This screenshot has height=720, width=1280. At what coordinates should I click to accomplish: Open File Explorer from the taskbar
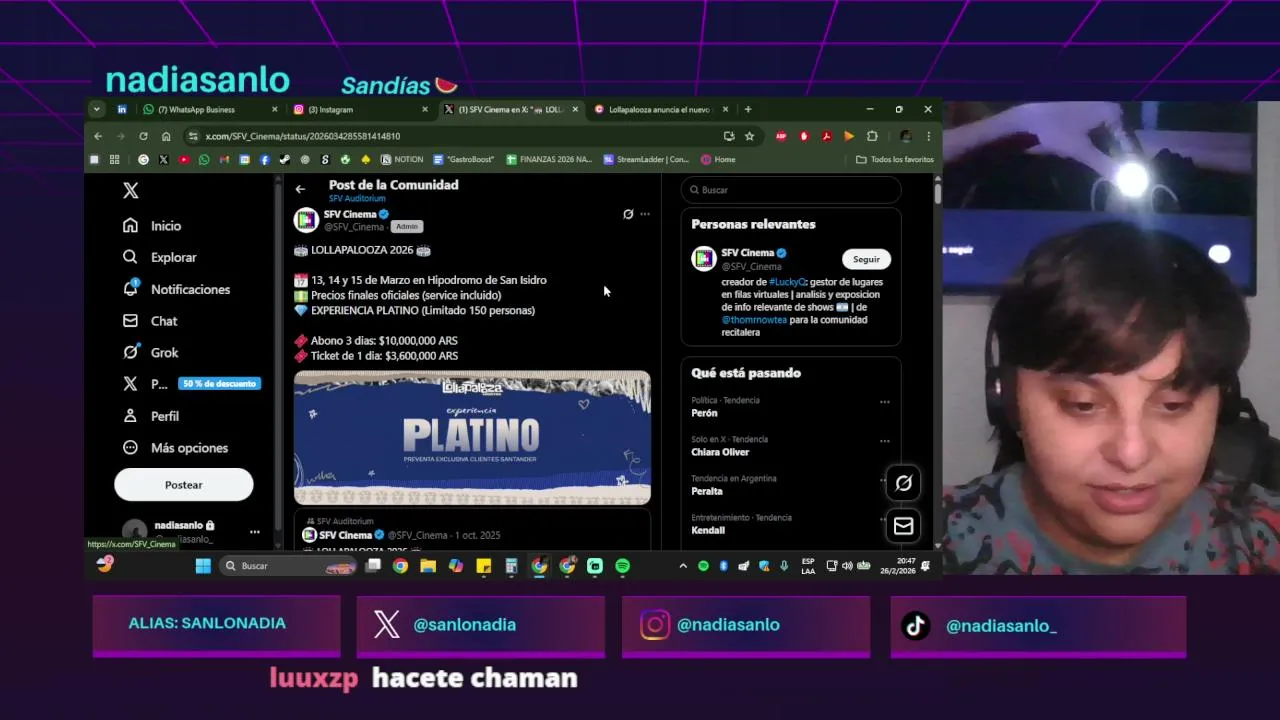click(x=428, y=566)
